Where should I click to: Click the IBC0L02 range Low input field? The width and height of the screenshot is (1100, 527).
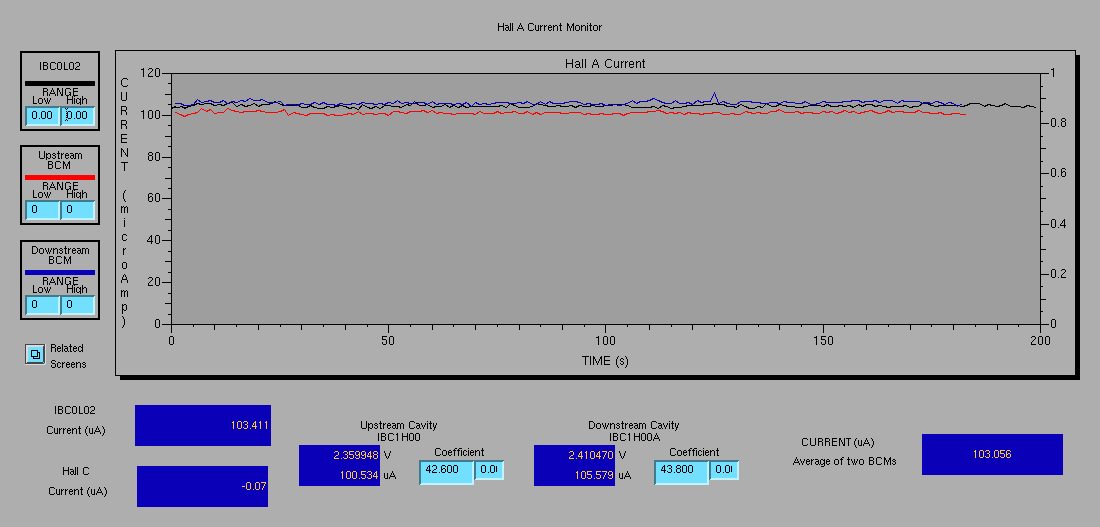pos(42,116)
